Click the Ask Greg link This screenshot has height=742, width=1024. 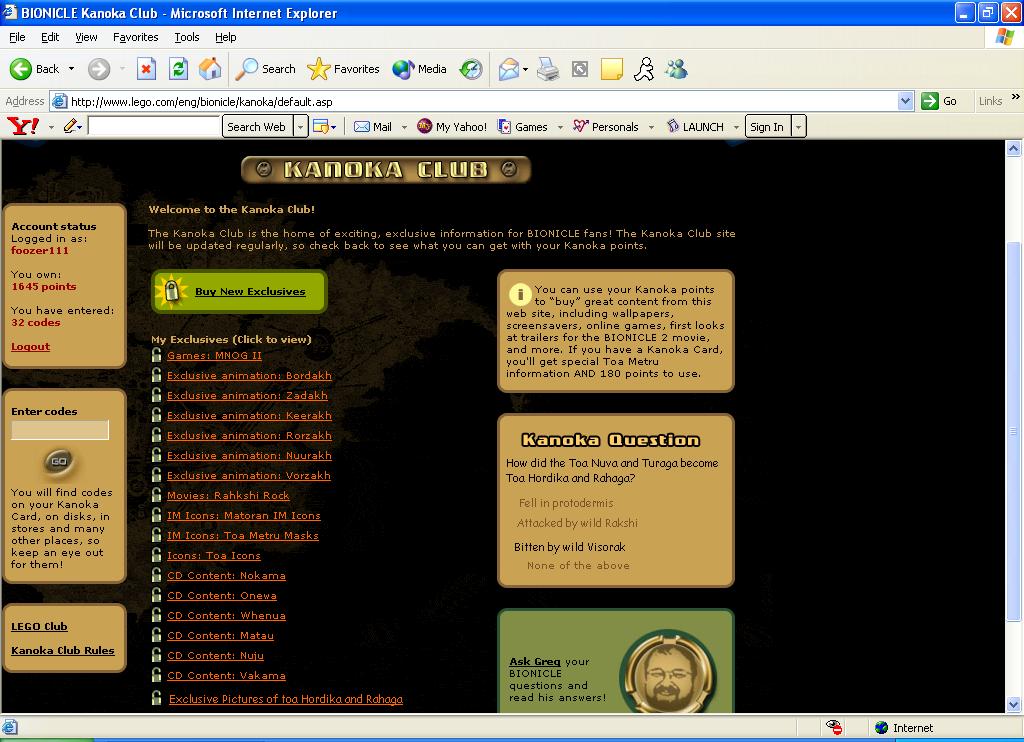pyautogui.click(x=535, y=661)
